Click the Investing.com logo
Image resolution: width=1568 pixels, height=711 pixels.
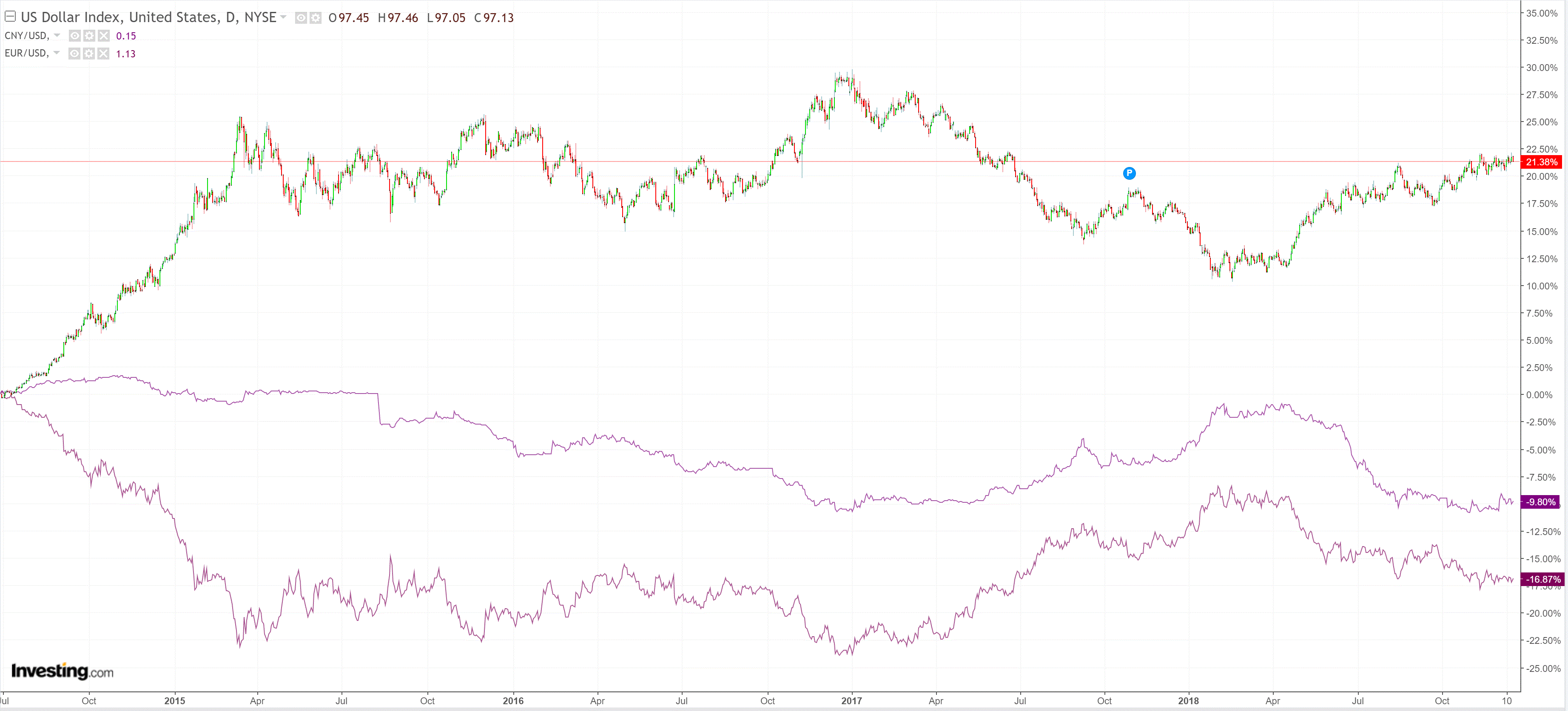pyautogui.click(x=62, y=671)
